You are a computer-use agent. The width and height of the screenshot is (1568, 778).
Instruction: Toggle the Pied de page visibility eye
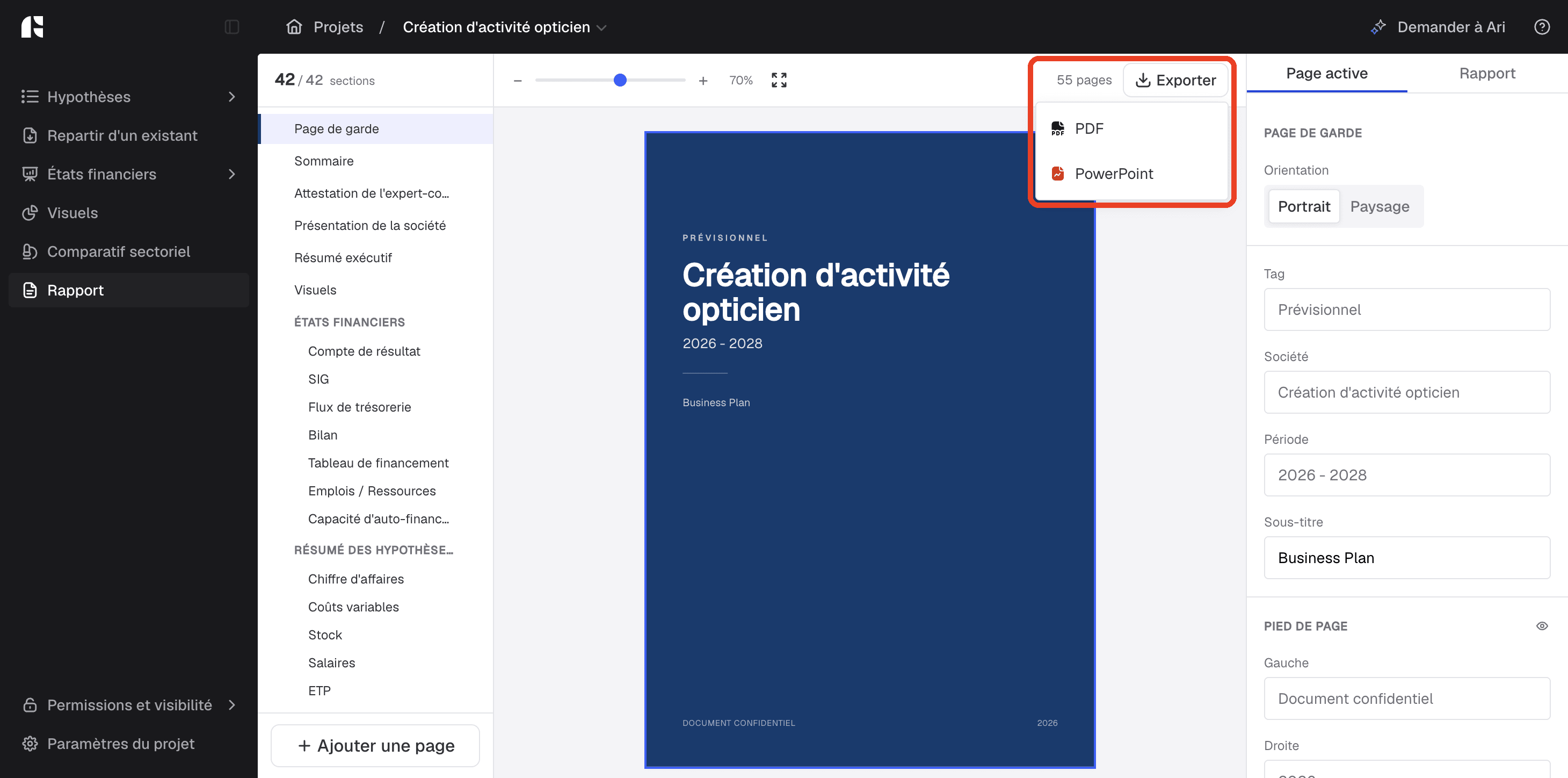point(1542,626)
